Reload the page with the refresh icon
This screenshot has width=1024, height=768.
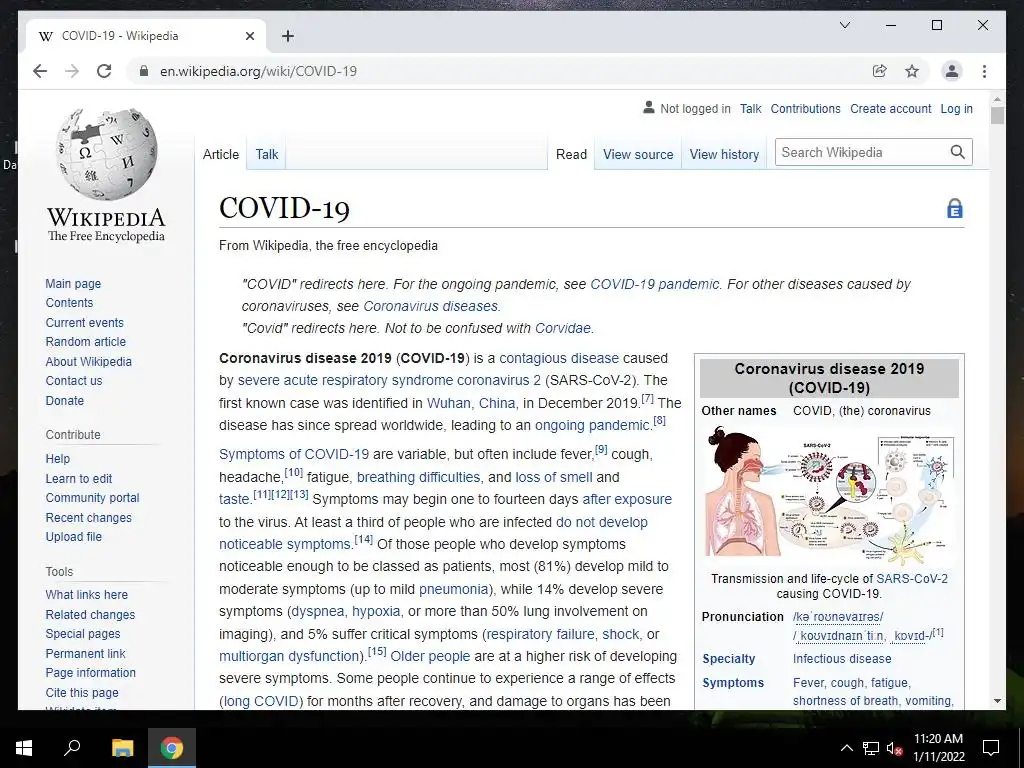104,71
